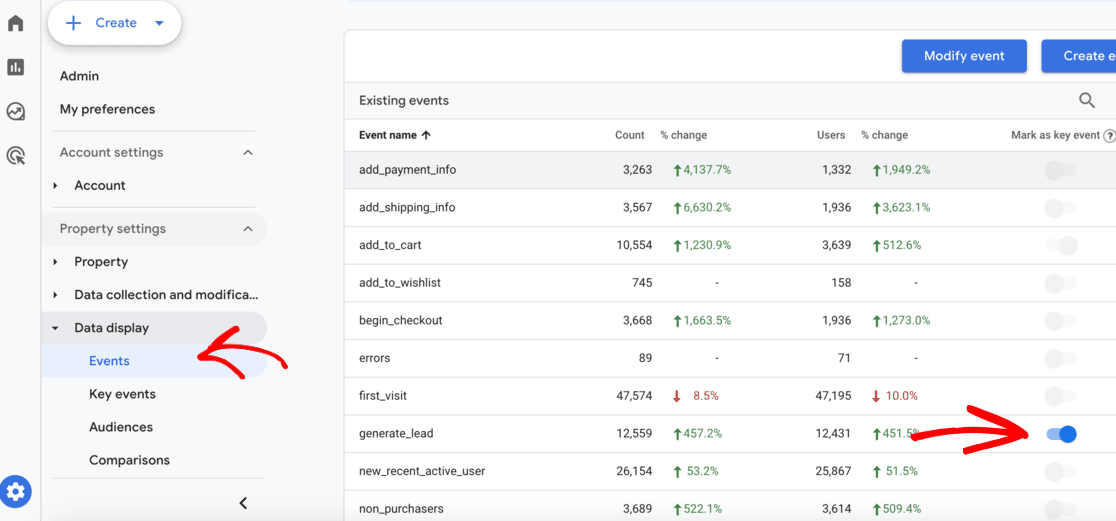Viewport: 1116px width, 521px height.
Task: Click the help icon beside Mark as key event
Action: tap(1109, 136)
